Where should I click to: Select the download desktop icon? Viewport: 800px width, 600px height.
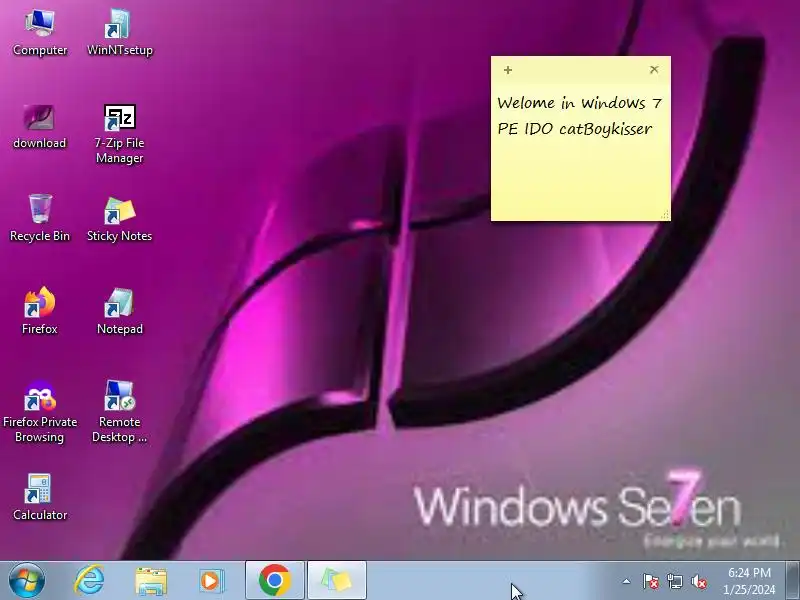click(x=39, y=127)
